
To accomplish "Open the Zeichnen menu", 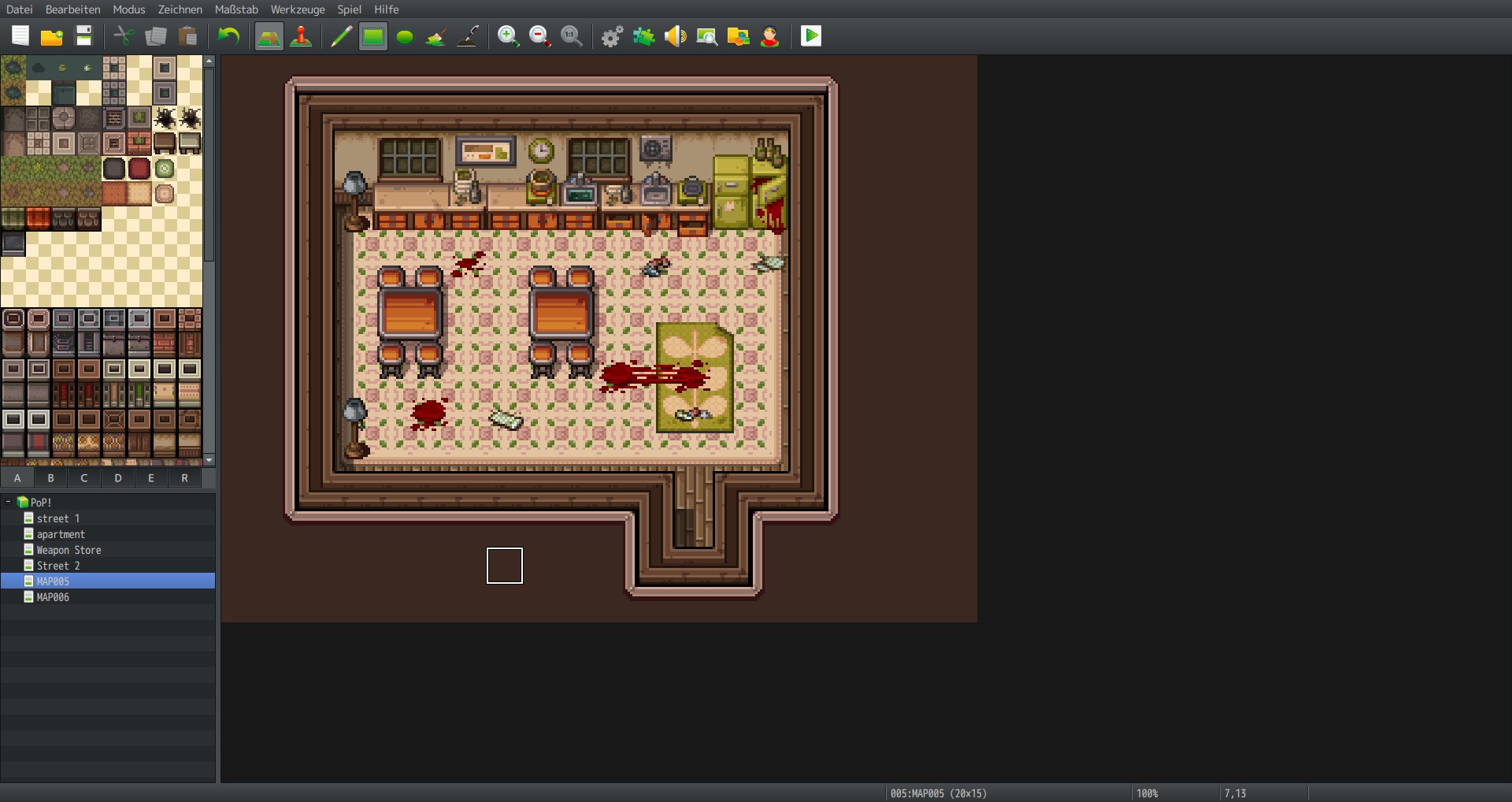I will pyautogui.click(x=180, y=9).
